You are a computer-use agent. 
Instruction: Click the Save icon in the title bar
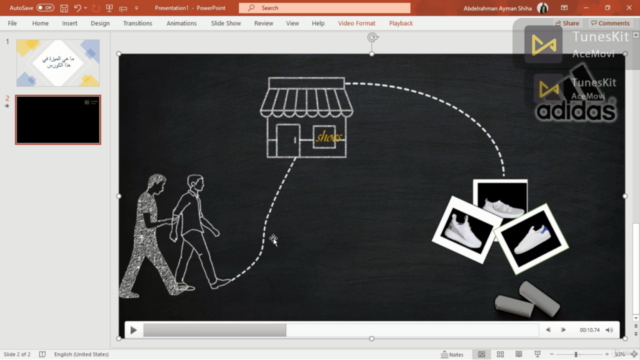[64, 8]
